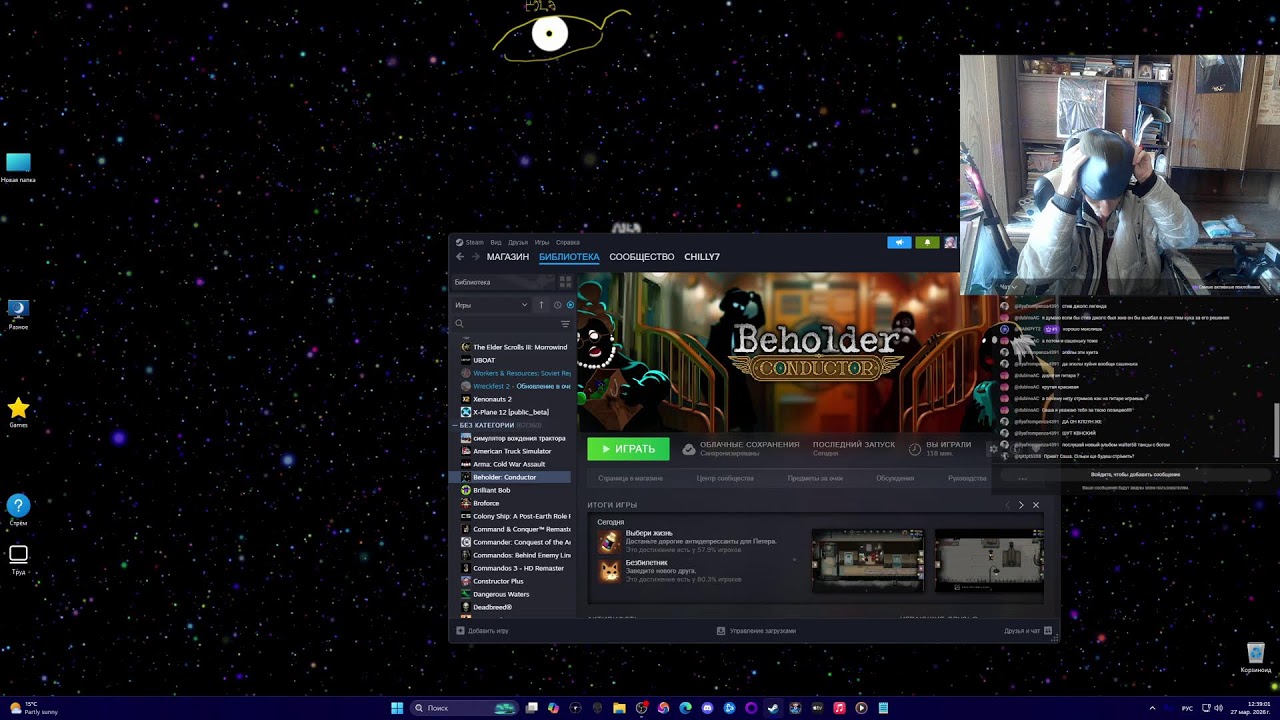Open the CHILLY7 profile tab
Image resolution: width=1280 pixels, height=720 pixels.
(702, 257)
